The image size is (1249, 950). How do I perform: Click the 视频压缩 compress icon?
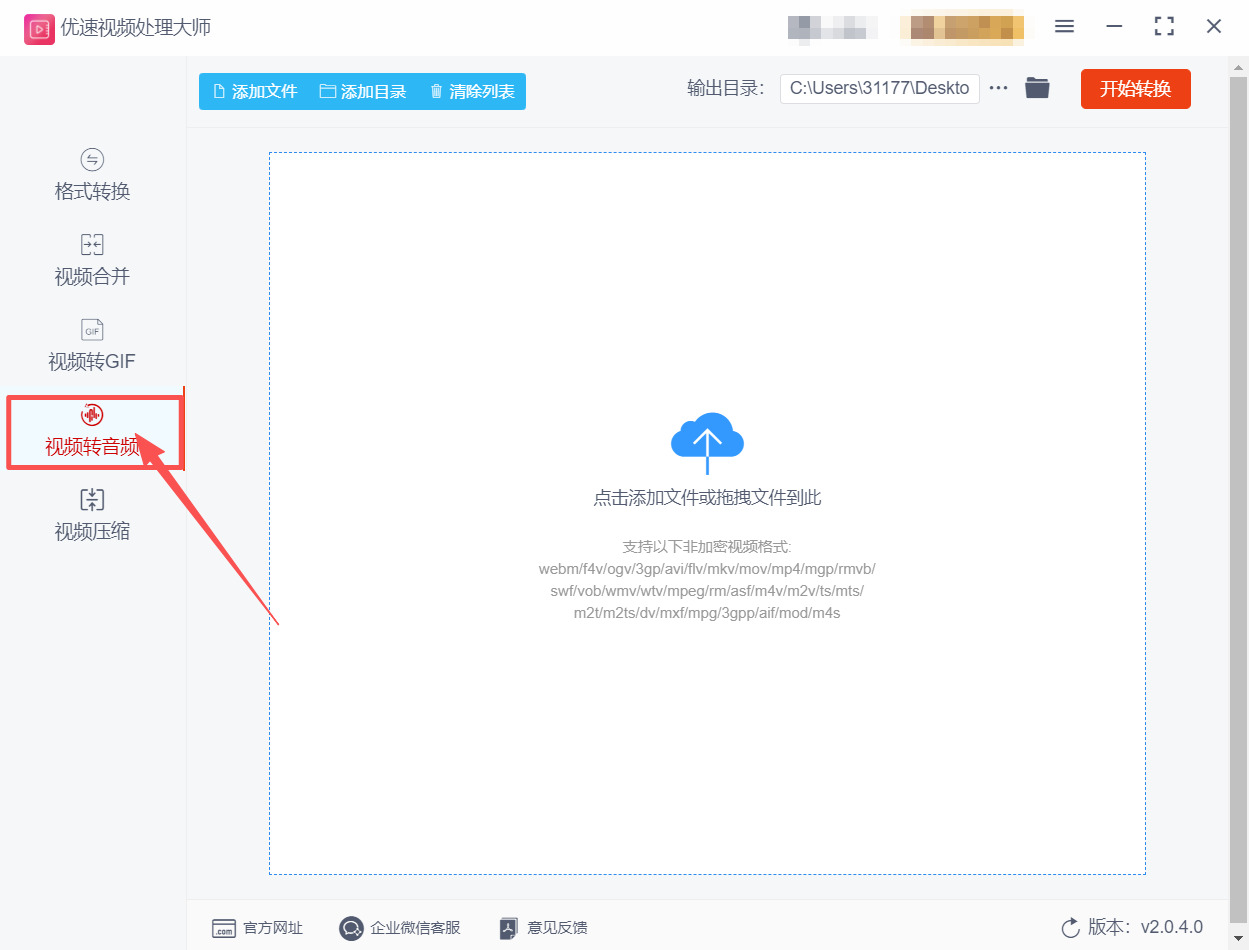tap(92, 500)
